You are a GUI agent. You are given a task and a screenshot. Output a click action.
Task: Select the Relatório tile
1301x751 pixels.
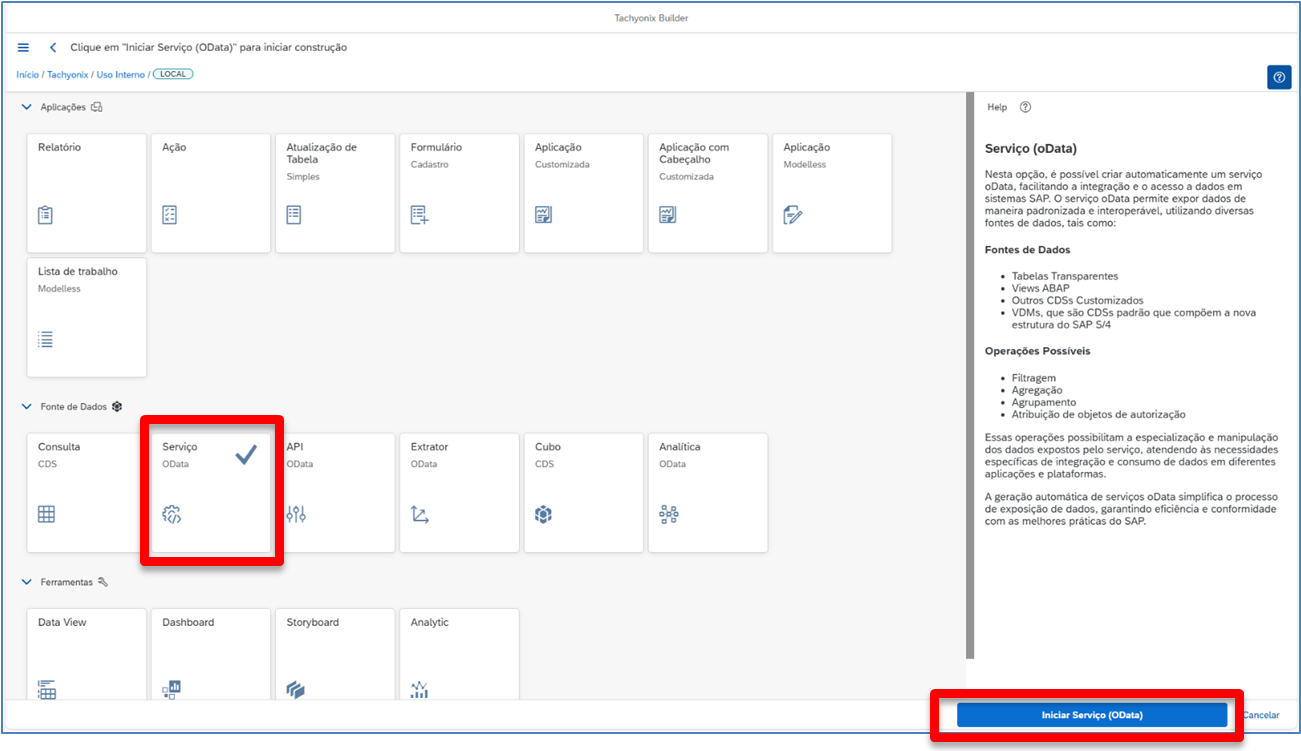[87, 193]
